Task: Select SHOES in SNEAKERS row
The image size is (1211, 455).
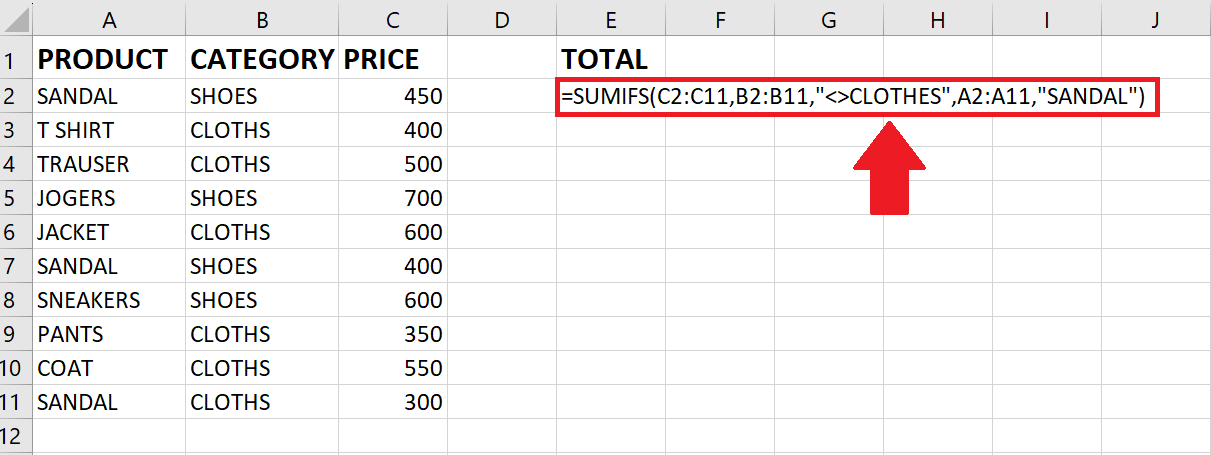Action: click(x=262, y=300)
